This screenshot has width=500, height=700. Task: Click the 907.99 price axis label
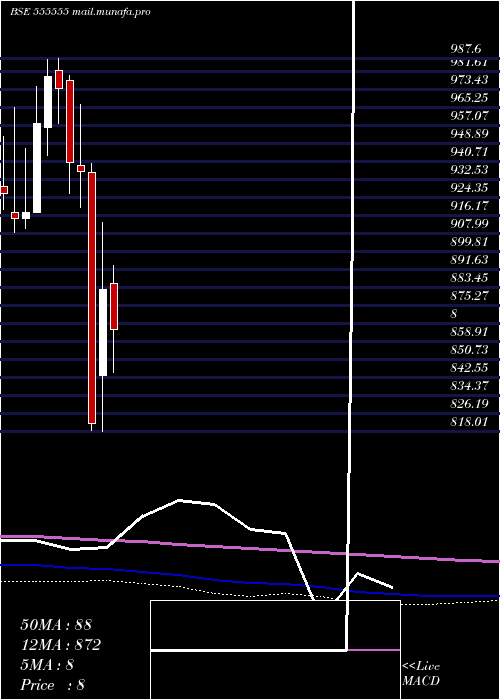(x=469, y=224)
